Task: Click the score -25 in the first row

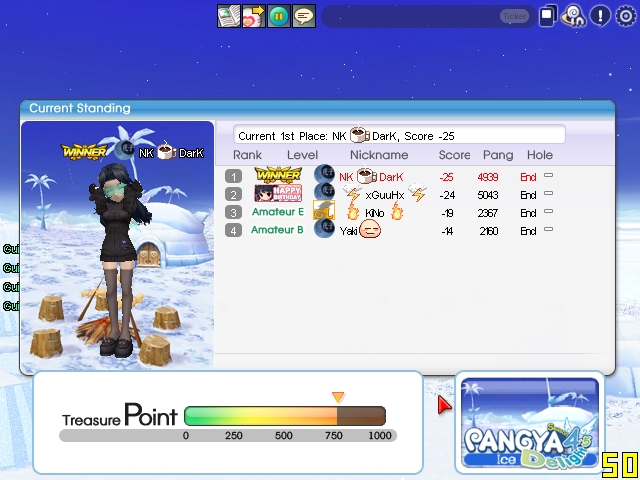Action: [447, 177]
